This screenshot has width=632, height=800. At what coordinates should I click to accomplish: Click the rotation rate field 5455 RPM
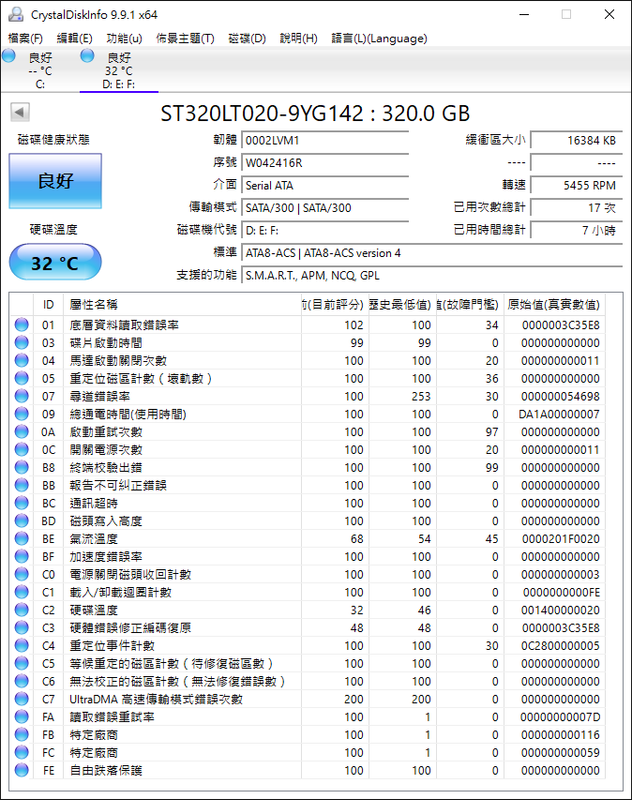point(576,185)
